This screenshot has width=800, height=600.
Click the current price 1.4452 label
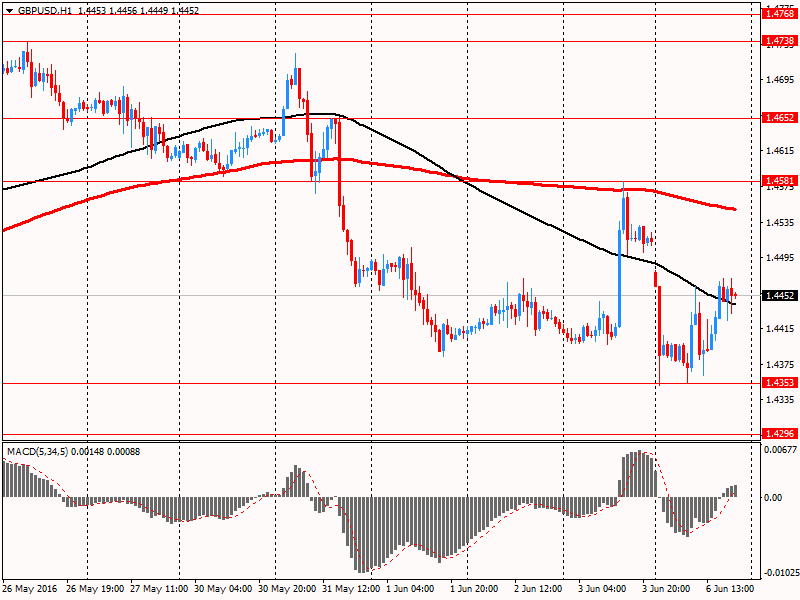(x=780, y=295)
